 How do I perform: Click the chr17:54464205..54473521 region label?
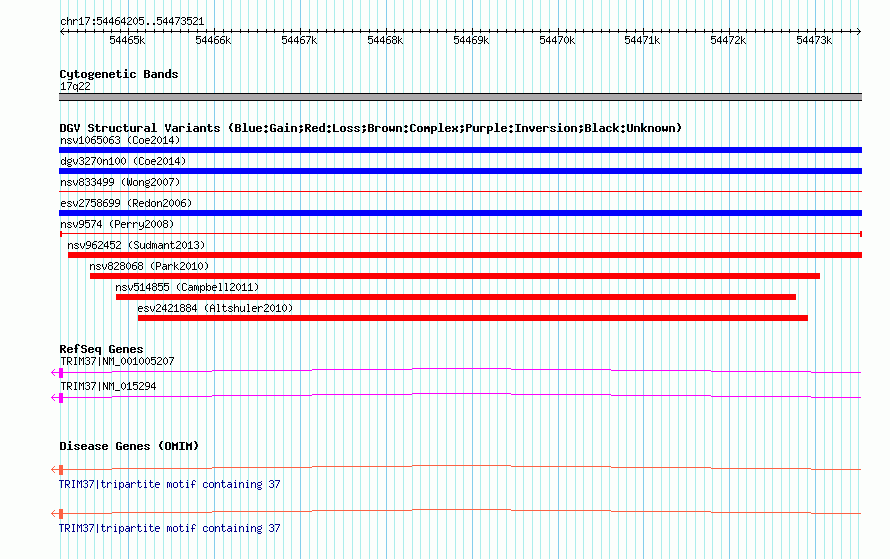[x=132, y=22]
